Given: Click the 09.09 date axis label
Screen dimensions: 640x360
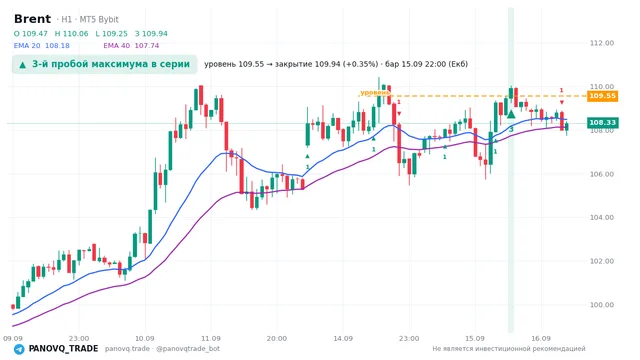Looking at the screenshot, I should coord(13,338).
